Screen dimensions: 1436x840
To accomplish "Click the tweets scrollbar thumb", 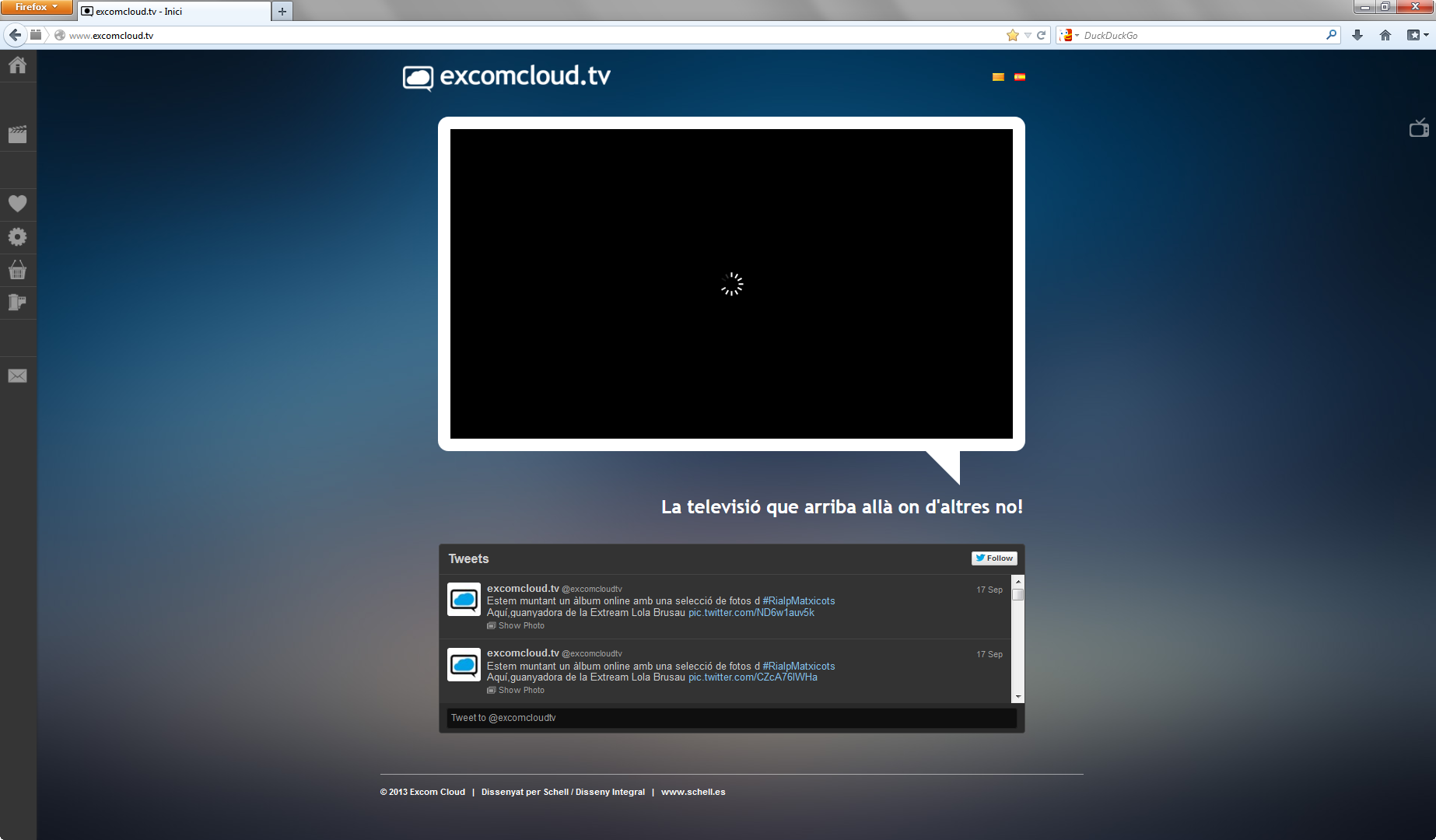I will coord(1017,595).
